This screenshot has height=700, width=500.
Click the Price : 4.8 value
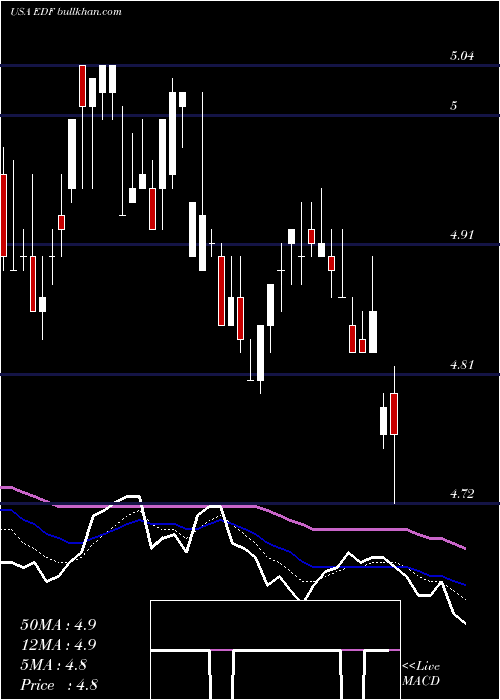(59, 685)
